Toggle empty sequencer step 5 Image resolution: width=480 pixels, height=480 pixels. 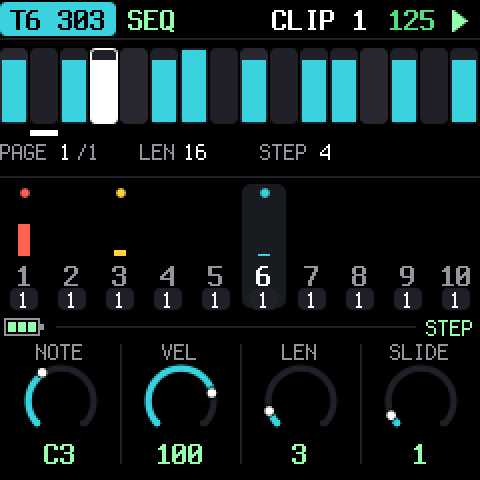pos(134,86)
